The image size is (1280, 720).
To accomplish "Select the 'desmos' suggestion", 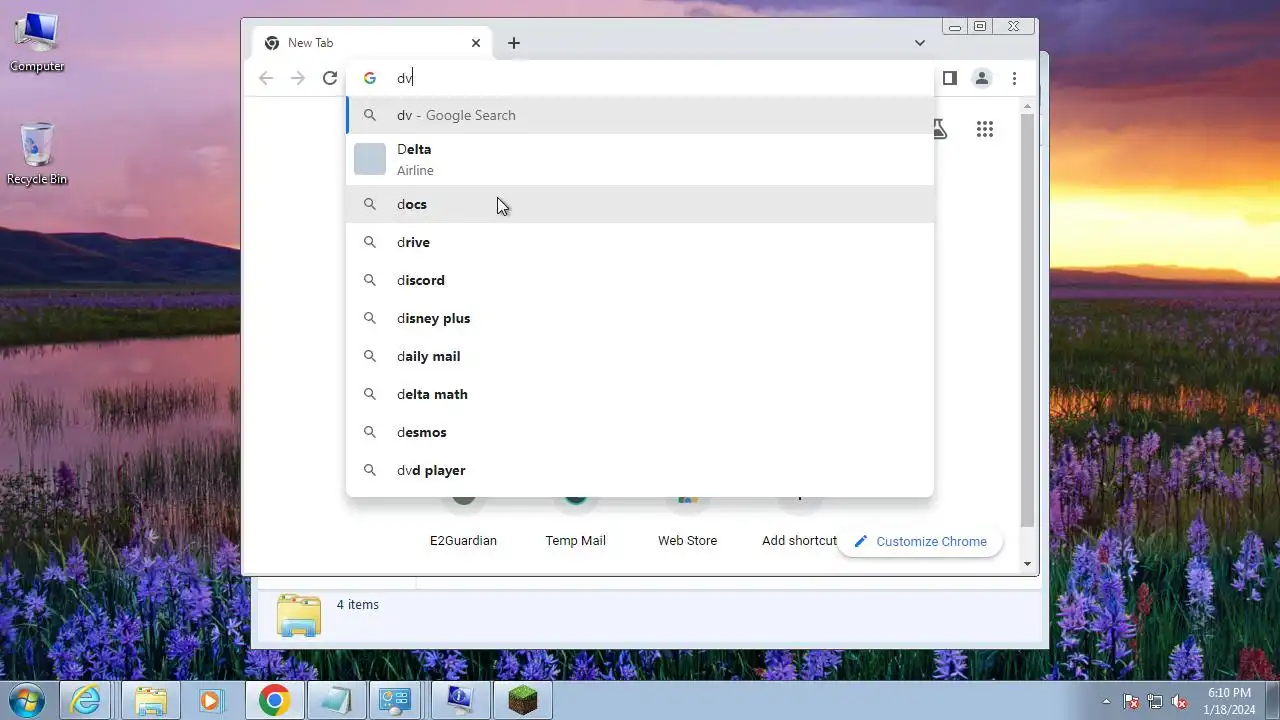I will point(640,432).
